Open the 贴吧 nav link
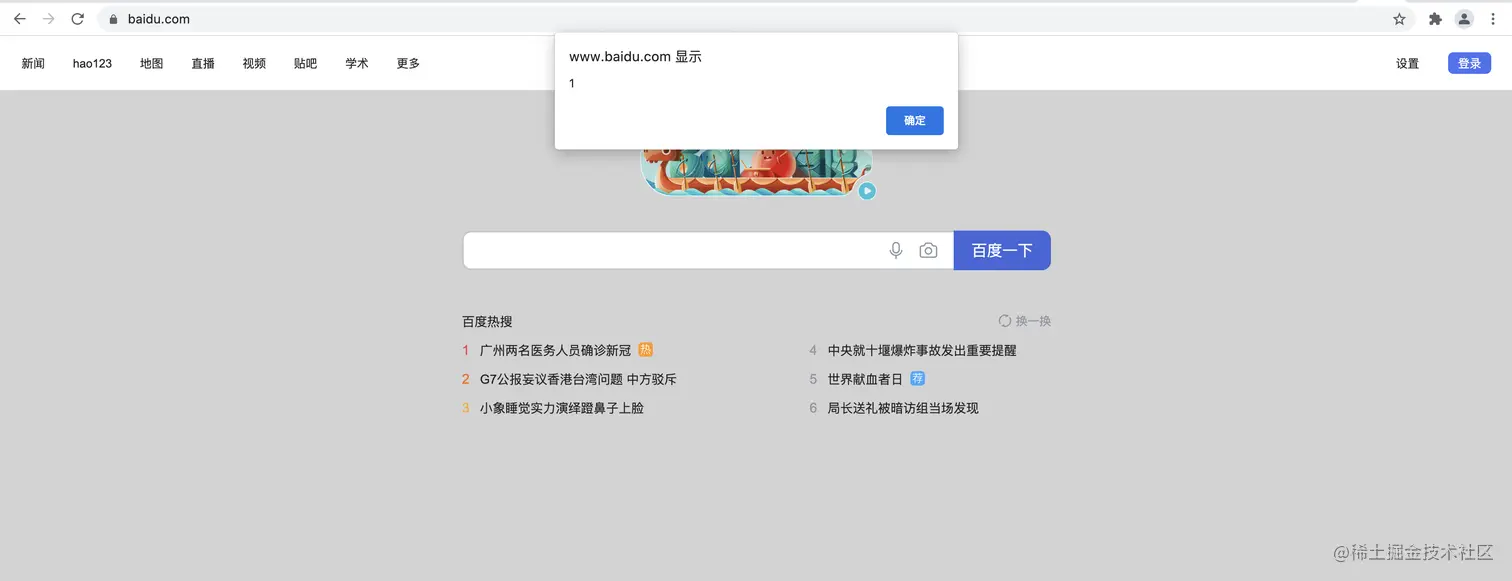 coord(305,64)
